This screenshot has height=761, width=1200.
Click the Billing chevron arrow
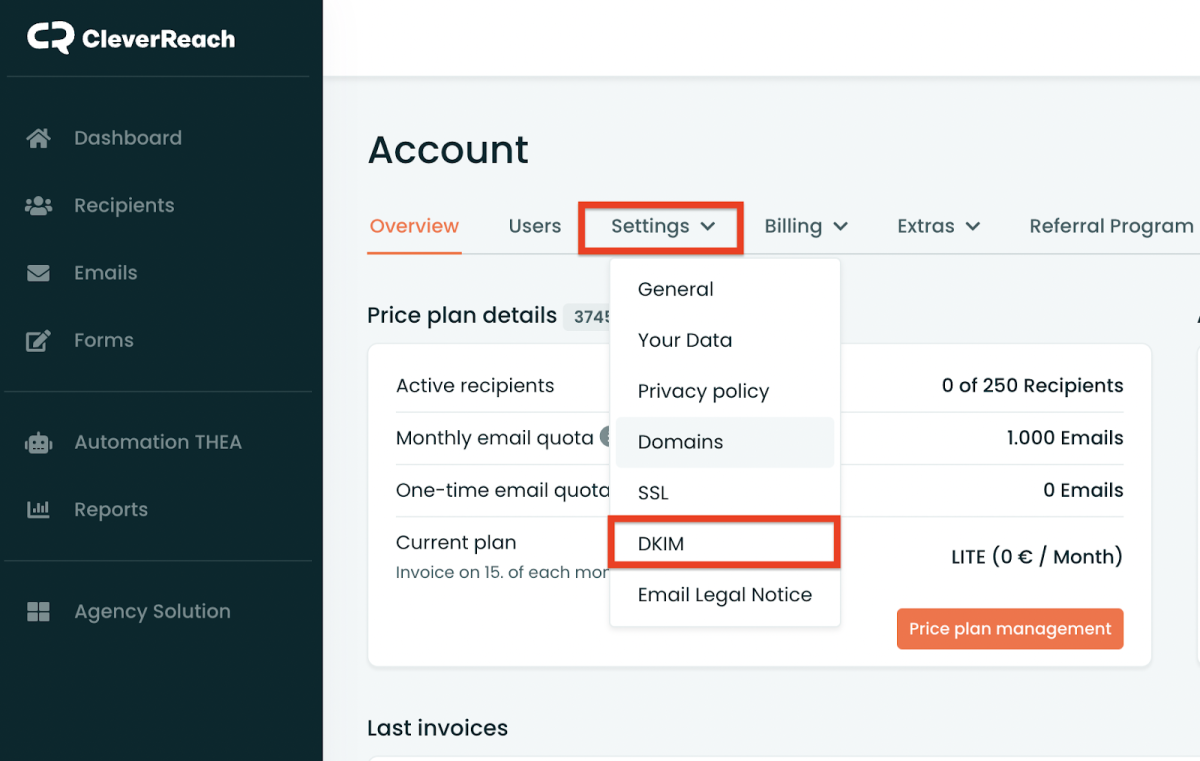(840, 227)
